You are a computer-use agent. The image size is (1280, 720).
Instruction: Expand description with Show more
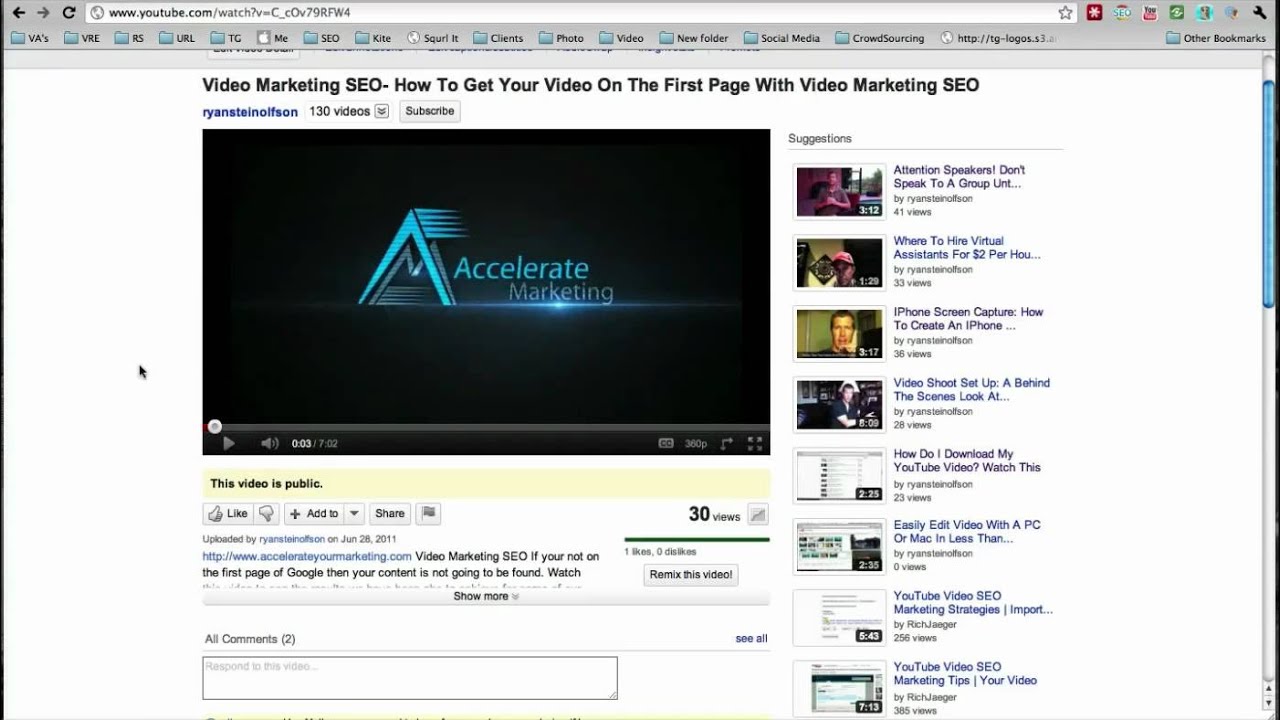(x=486, y=597)
